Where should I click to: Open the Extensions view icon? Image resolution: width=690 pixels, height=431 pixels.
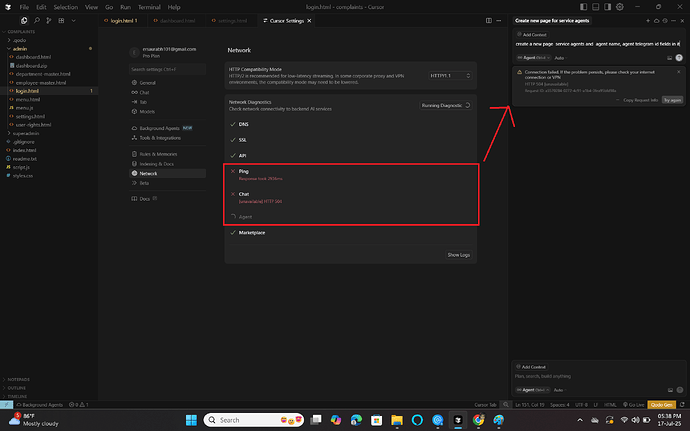pyautogui.click(x=61, y=21)
